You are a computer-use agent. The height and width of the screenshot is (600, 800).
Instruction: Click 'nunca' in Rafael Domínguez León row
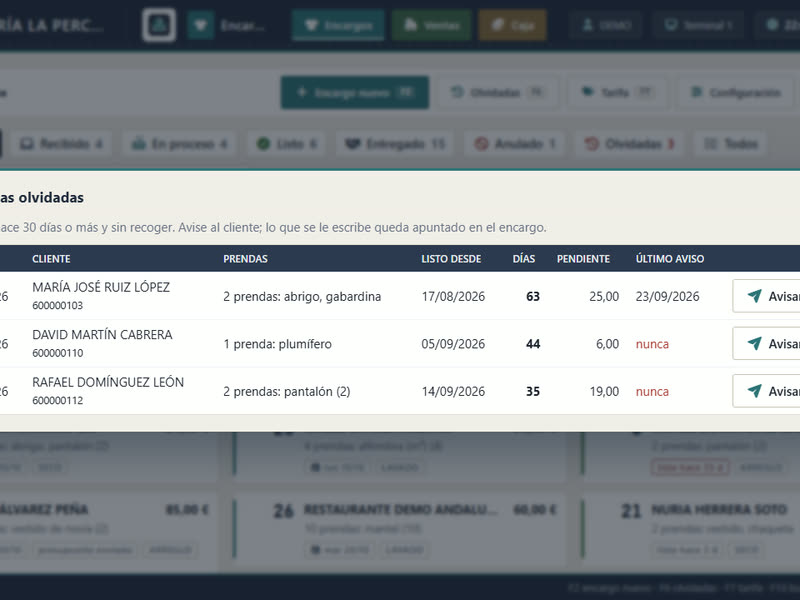point(652,391)
